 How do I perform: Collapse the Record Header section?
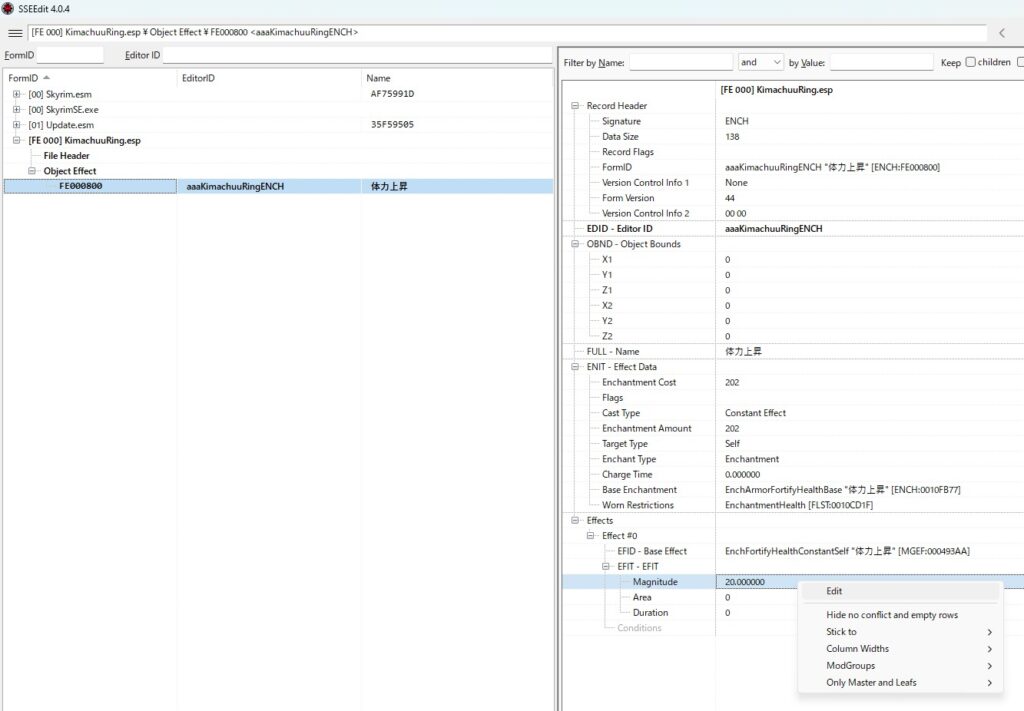coord(575,106)
